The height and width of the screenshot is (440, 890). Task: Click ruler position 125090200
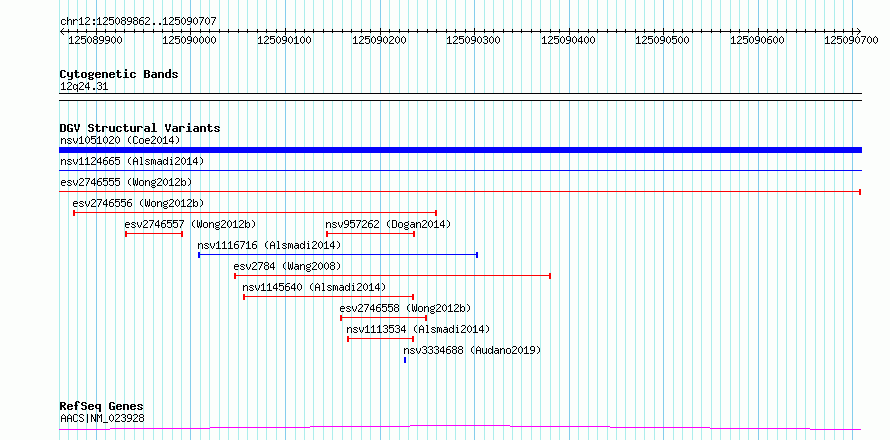(x=379, y=40)
